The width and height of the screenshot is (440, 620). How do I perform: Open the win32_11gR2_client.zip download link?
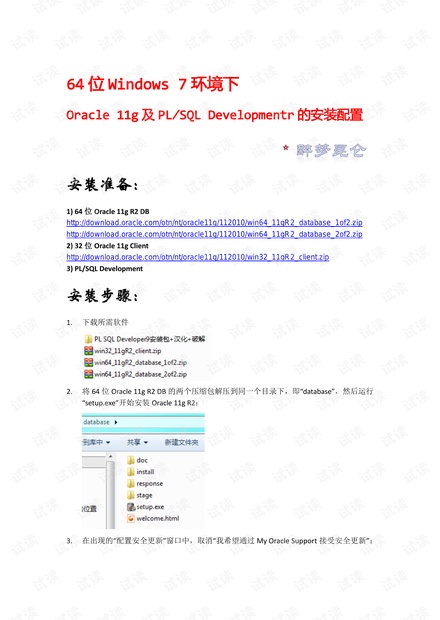(198, 257)
